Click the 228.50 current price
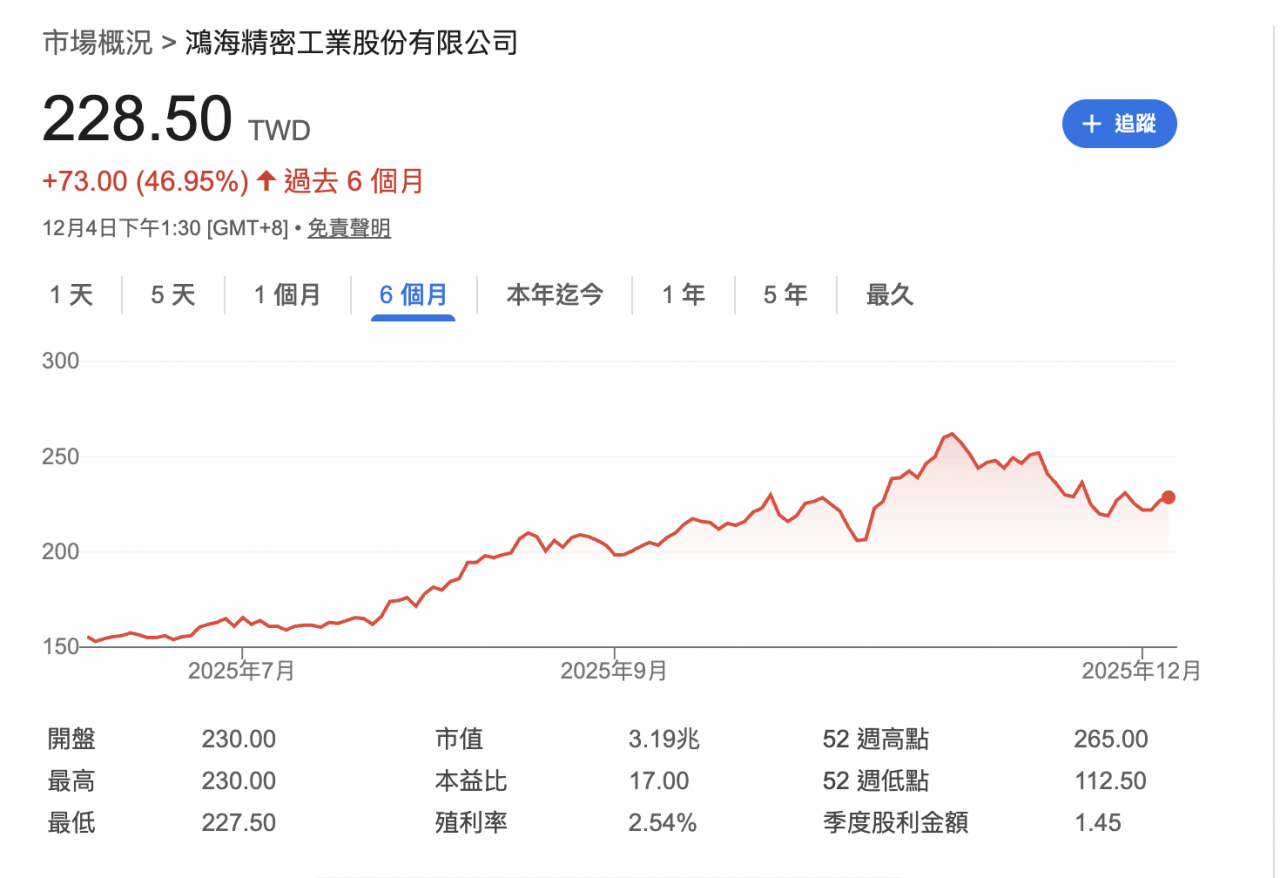This screenshot has height=878, width=1280. click(137, 119)
